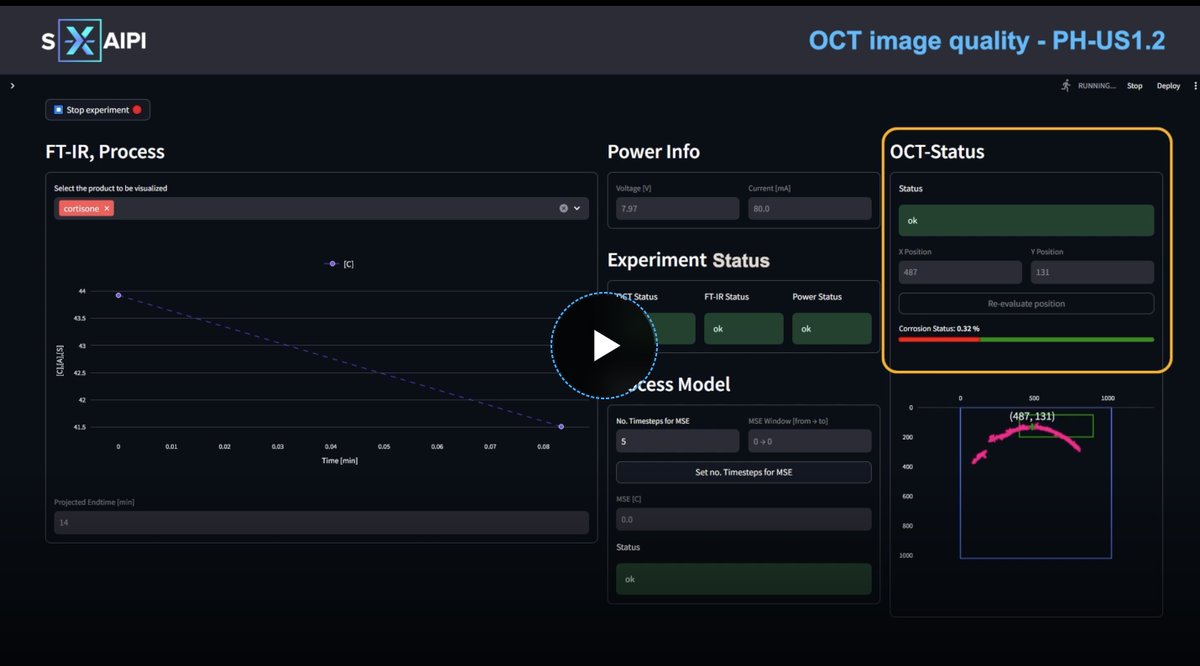Click the Re-evaluate position button
The width and height of the screenshot is (1200, 666).
1026,303
